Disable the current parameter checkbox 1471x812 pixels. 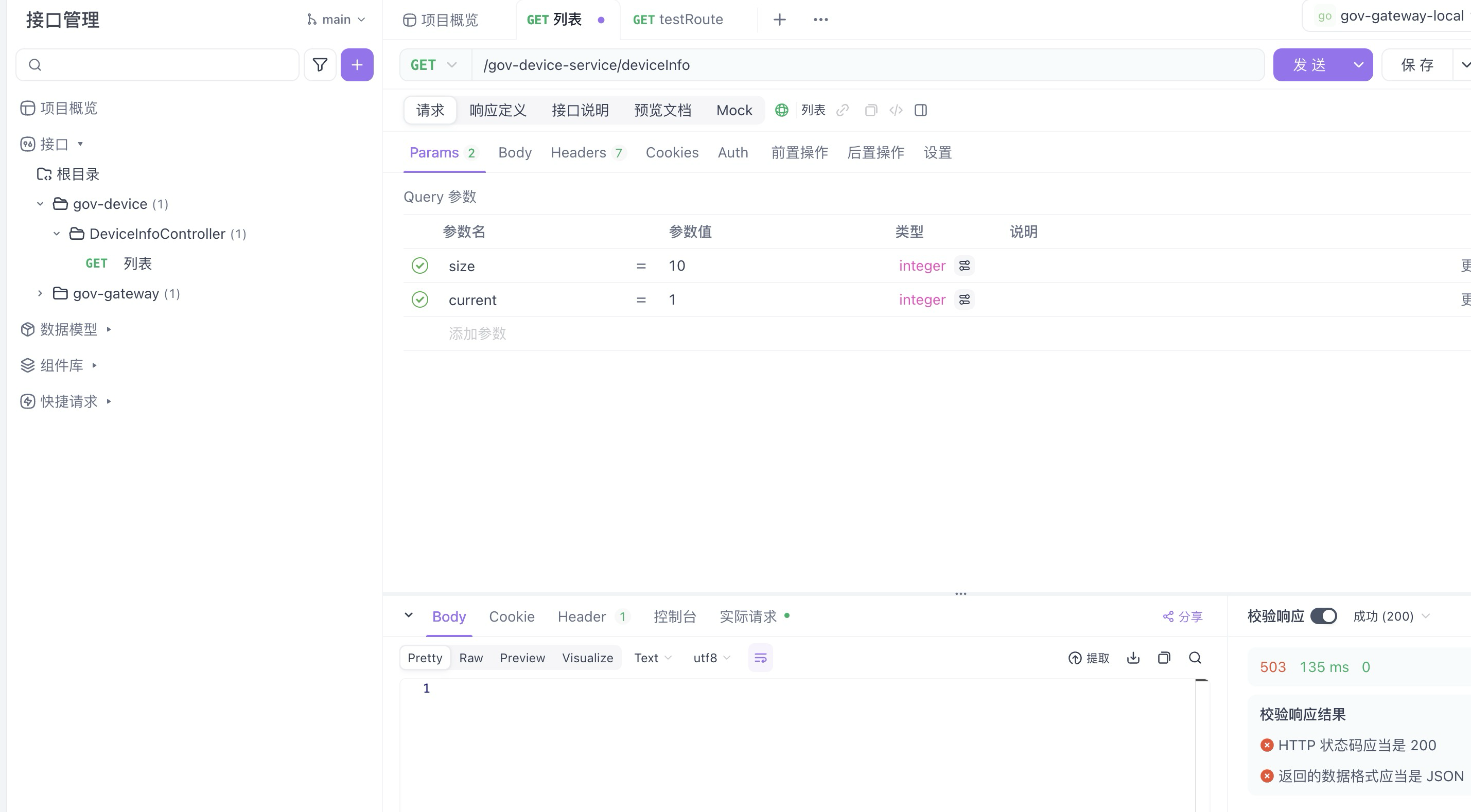point(419,300)
